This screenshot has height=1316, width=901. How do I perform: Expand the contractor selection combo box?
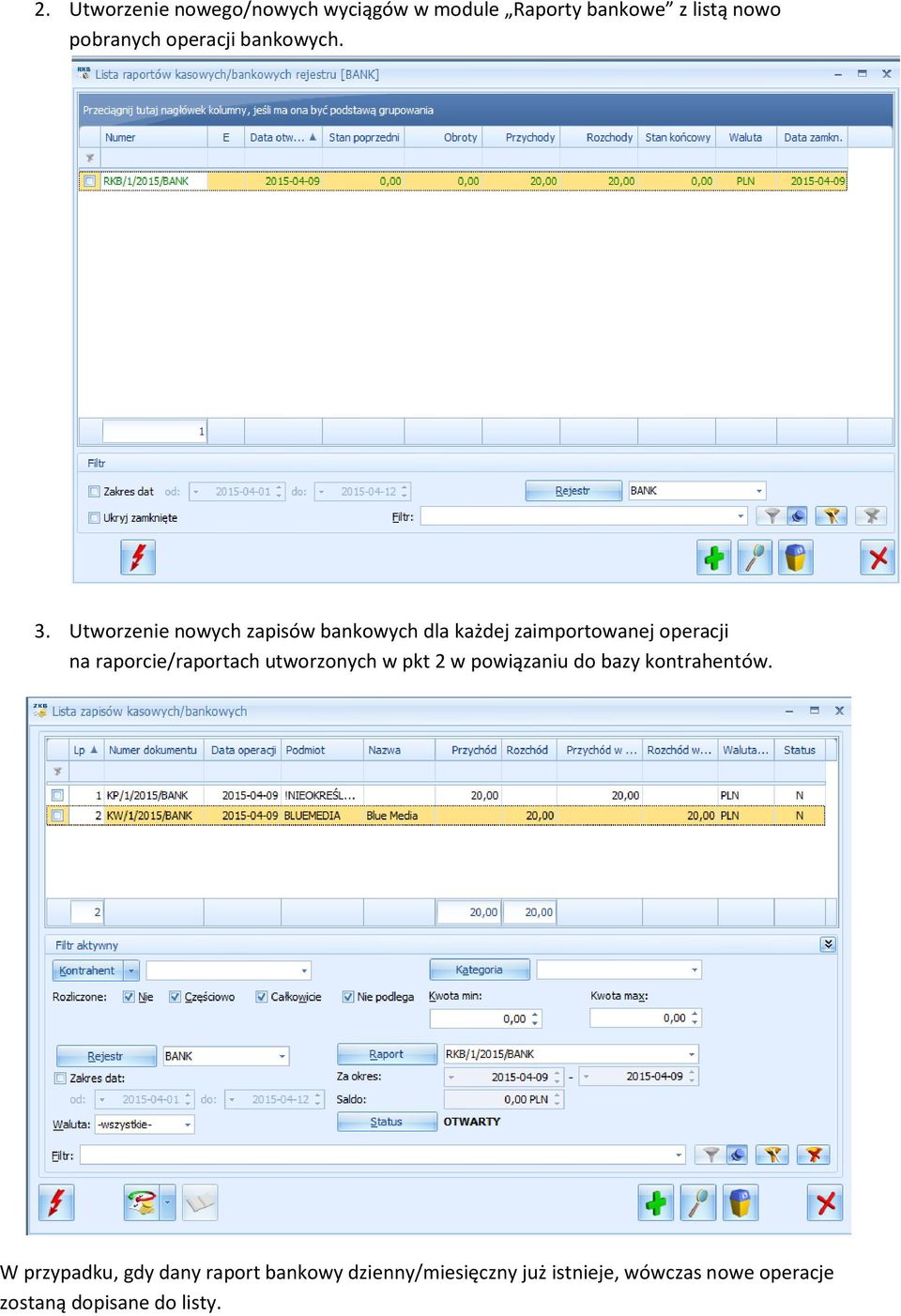(304, 971)
